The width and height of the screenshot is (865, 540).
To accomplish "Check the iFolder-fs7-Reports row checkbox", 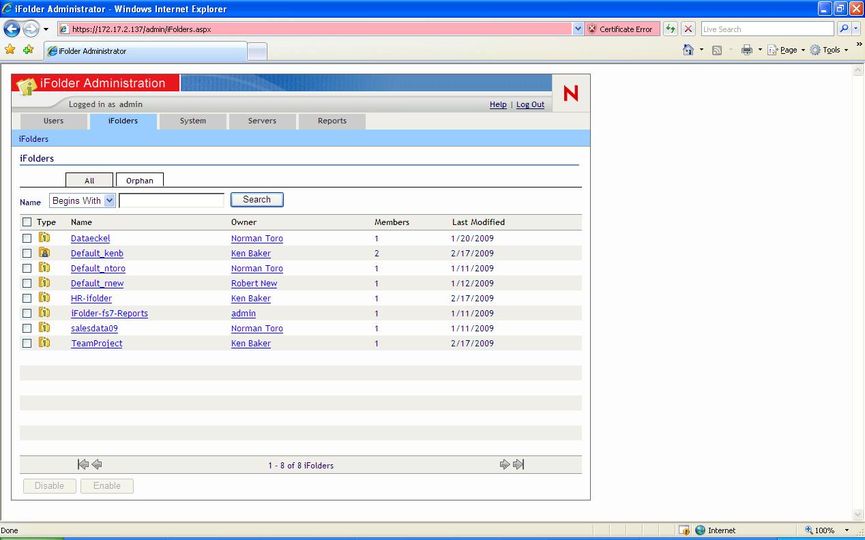I will 26,313.
